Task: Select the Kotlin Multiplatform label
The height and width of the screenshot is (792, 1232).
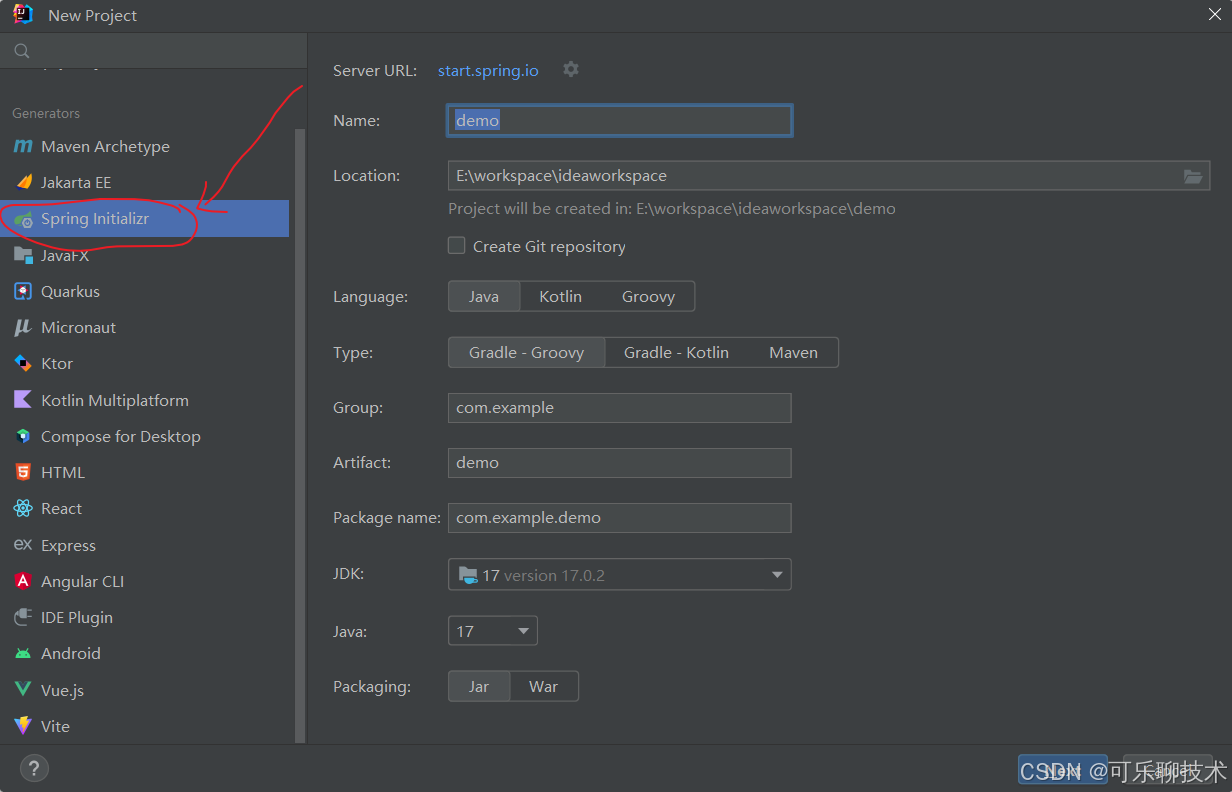Action: pyautogui.click(x=115, y=400)
